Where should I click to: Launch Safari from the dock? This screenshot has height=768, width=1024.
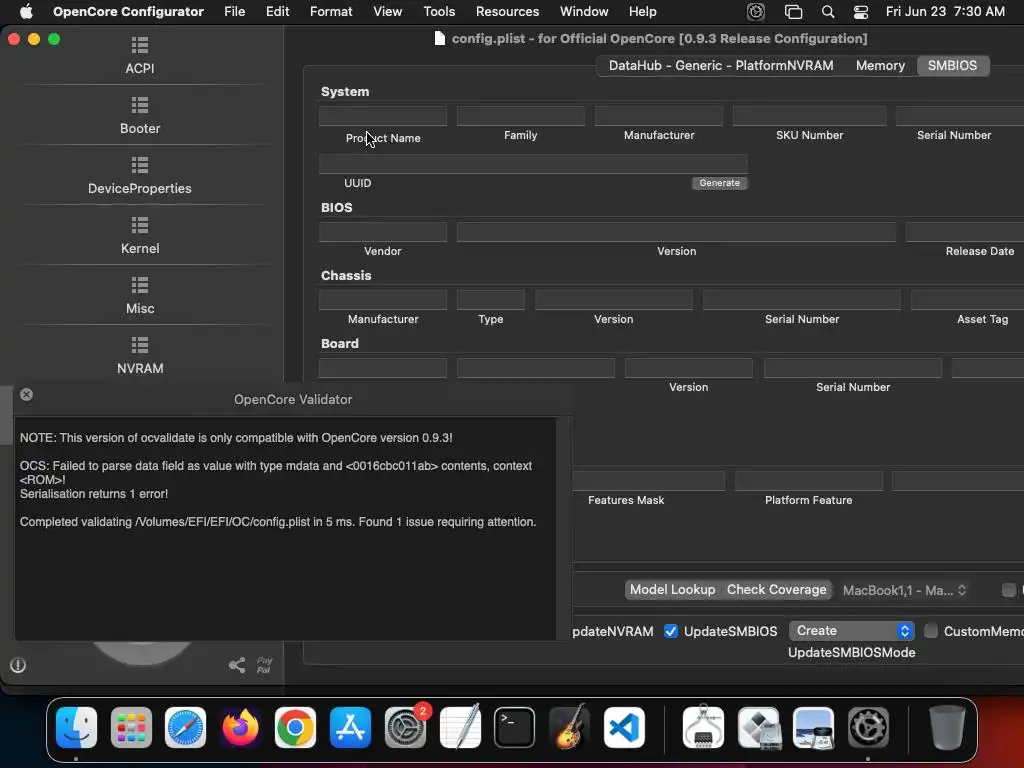pyautogui.click(x=185, y=727)
